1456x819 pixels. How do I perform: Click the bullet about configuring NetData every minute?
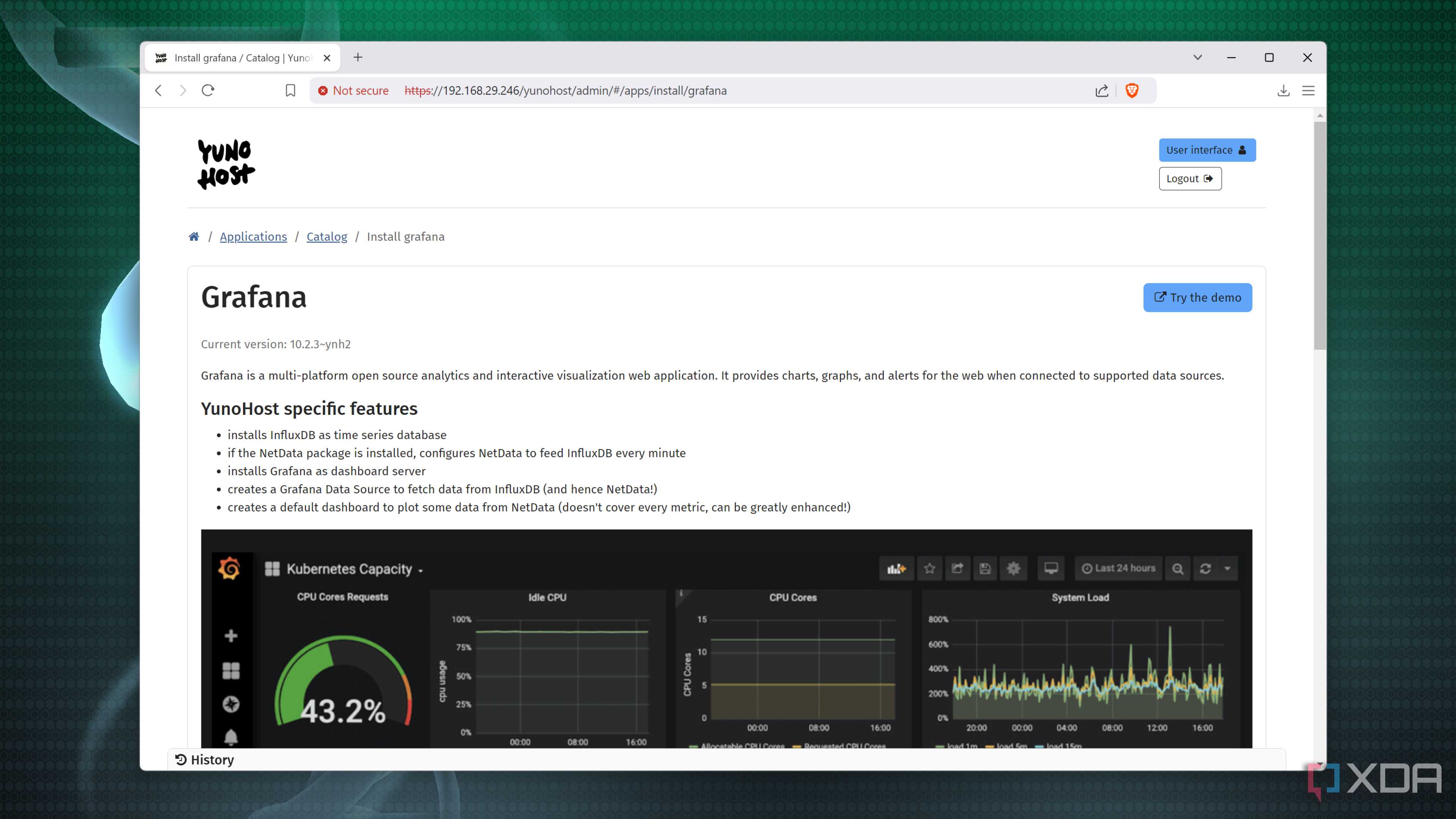point(457,453)
